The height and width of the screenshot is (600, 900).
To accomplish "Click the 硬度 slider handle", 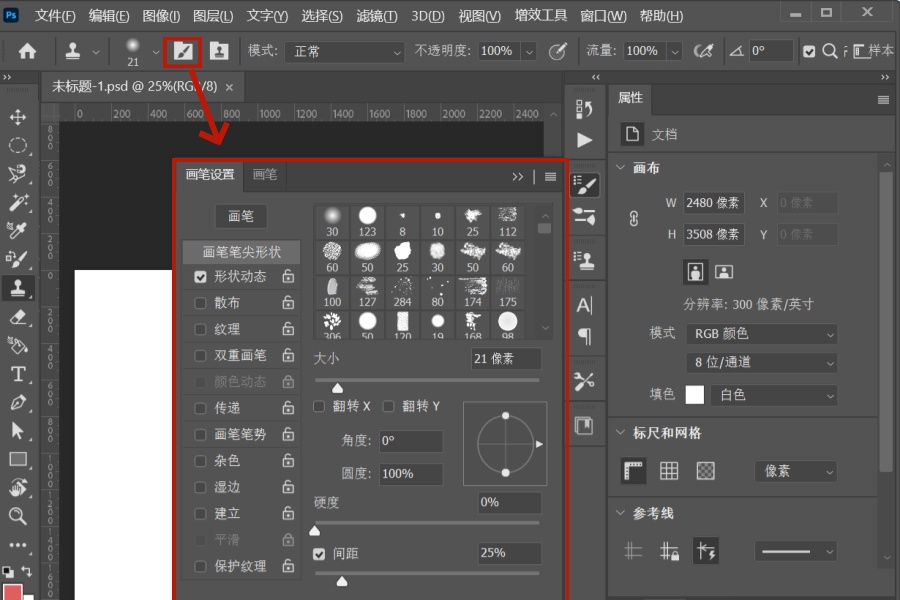I will tap(315, 531).
